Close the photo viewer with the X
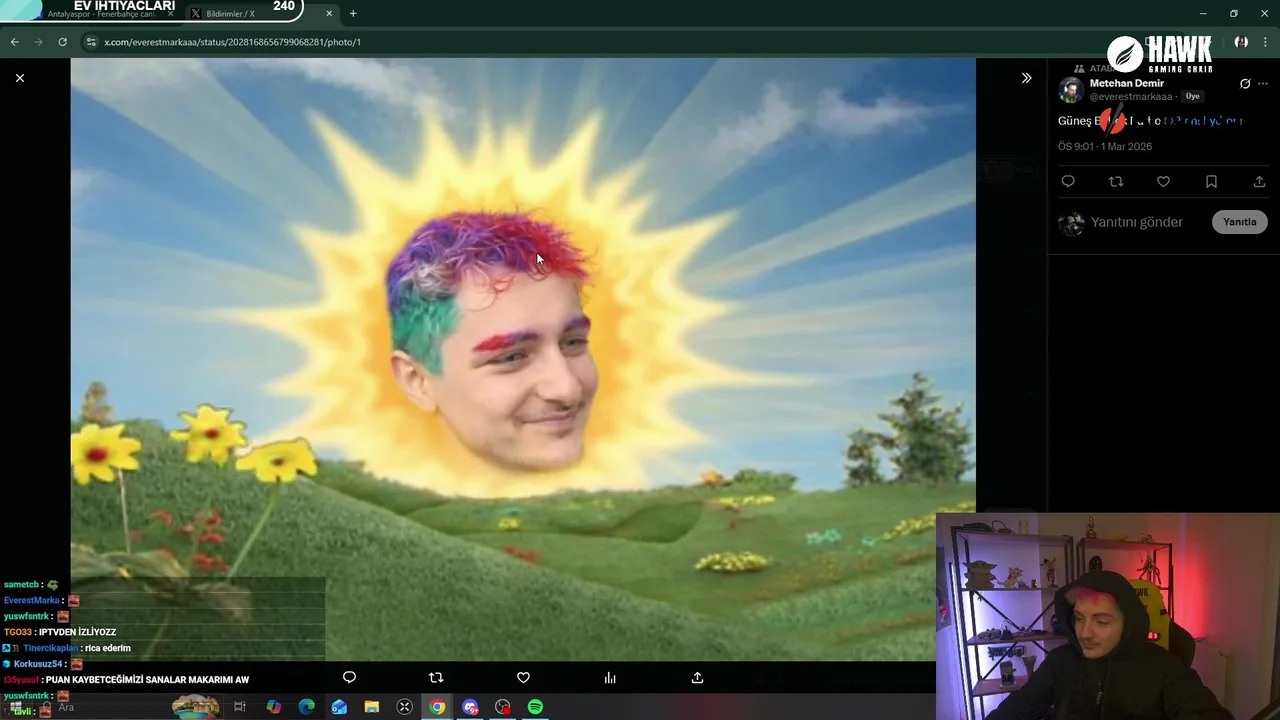Screen dimensions: 1280x720 (x=19, y=78)
